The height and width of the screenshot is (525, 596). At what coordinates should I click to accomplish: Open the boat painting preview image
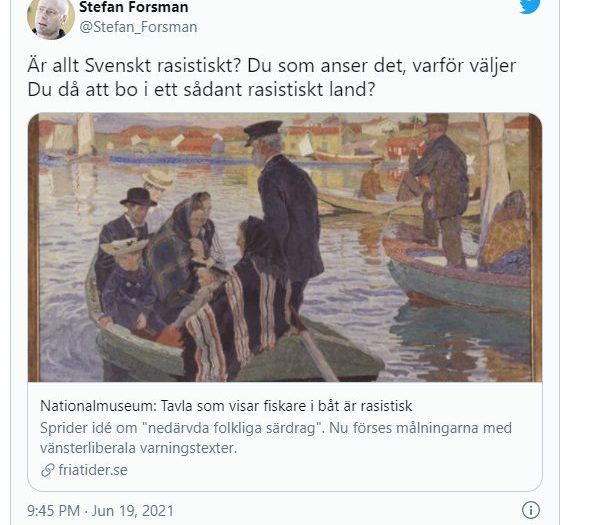pos(285,247)
